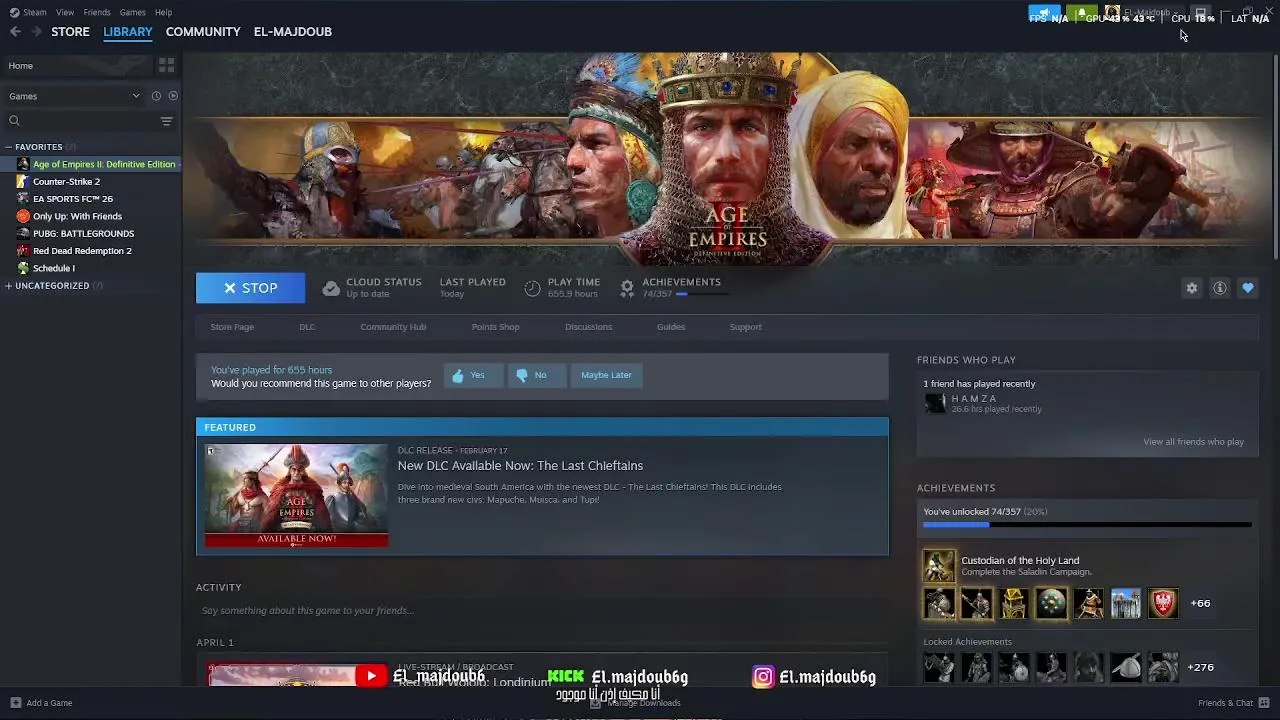1280x720 pixels.
Task: Go to the STORE tab
Action: [70, 32]
